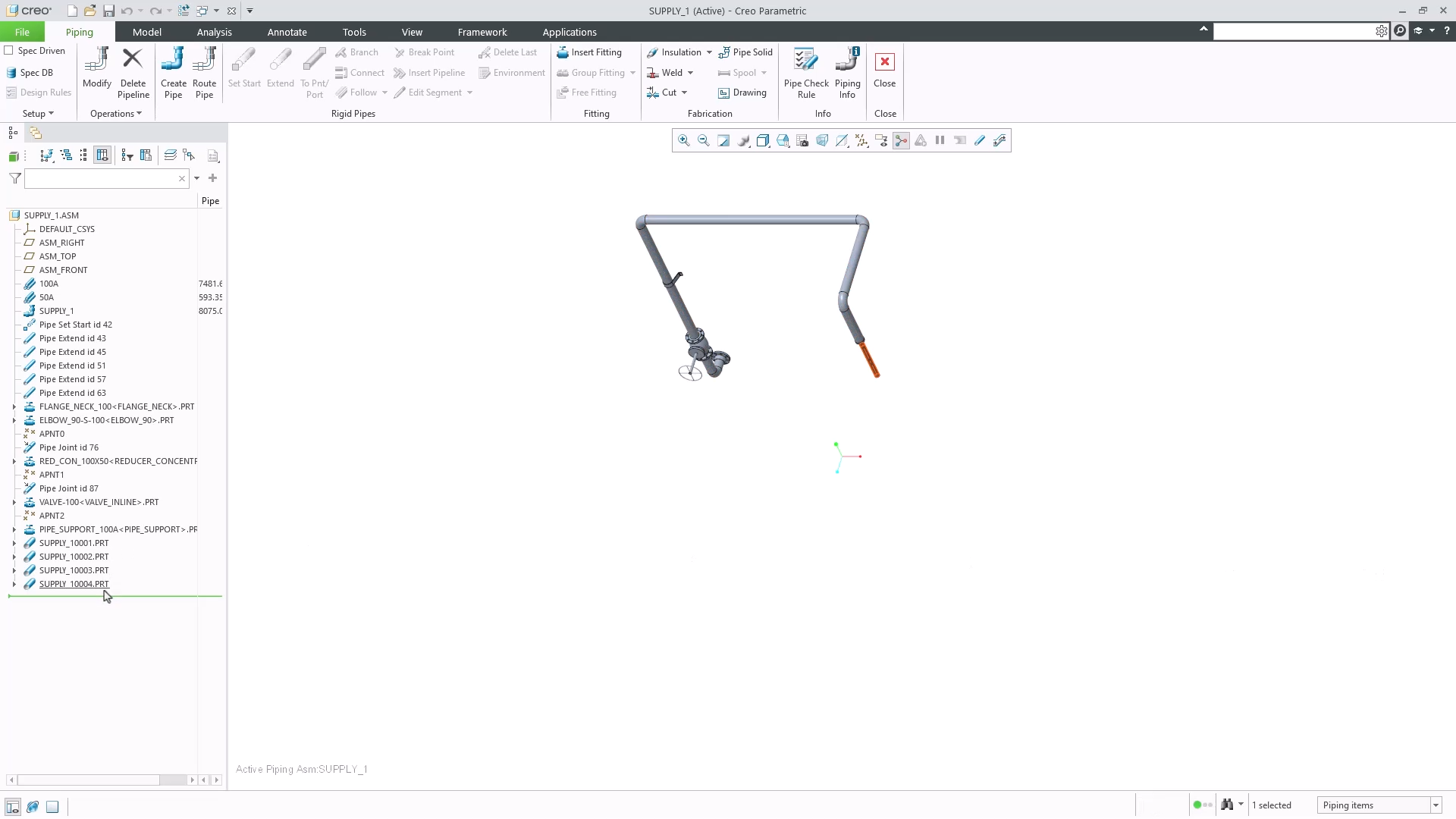Screen dimensions: 1456x819
Task: Open Piping Info
Action: pos(847,73)
